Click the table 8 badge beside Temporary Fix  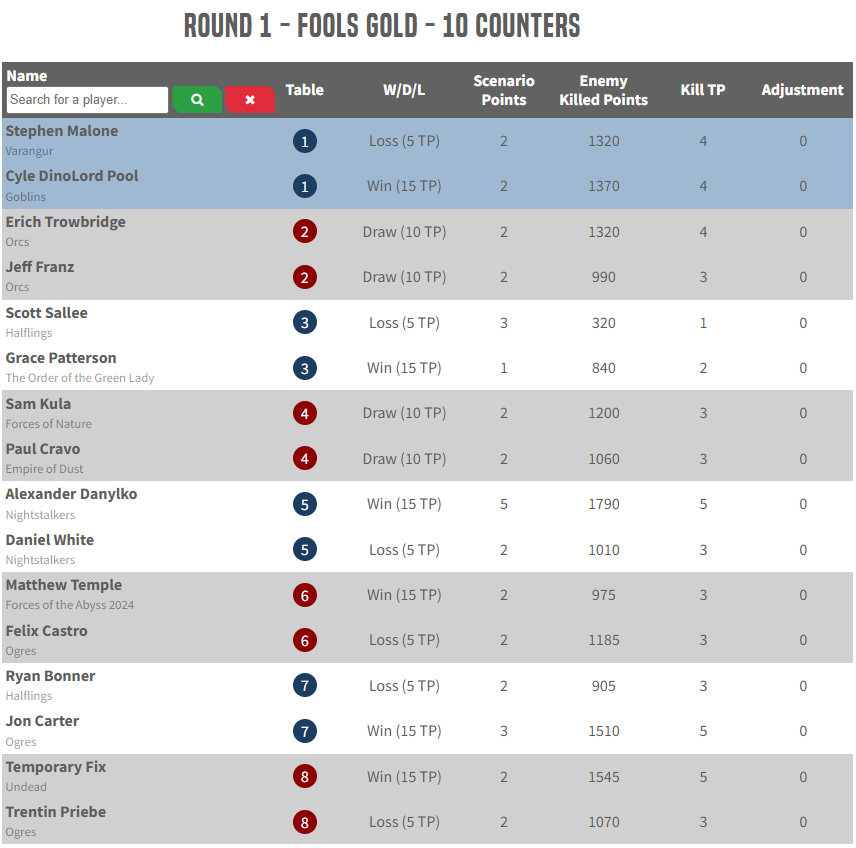pyautogui.click(x=305, y=776)
